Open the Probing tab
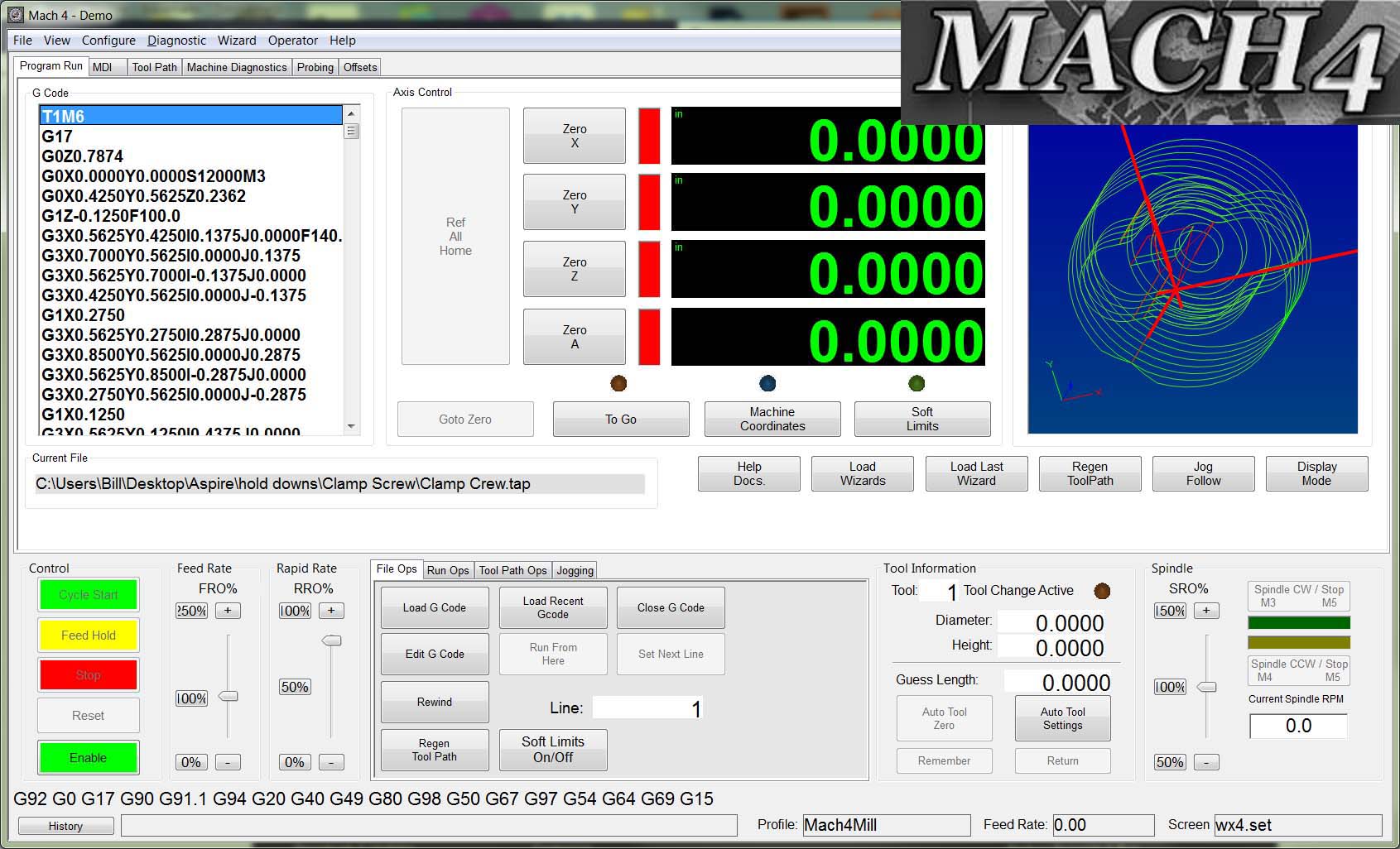 [315, 67]
